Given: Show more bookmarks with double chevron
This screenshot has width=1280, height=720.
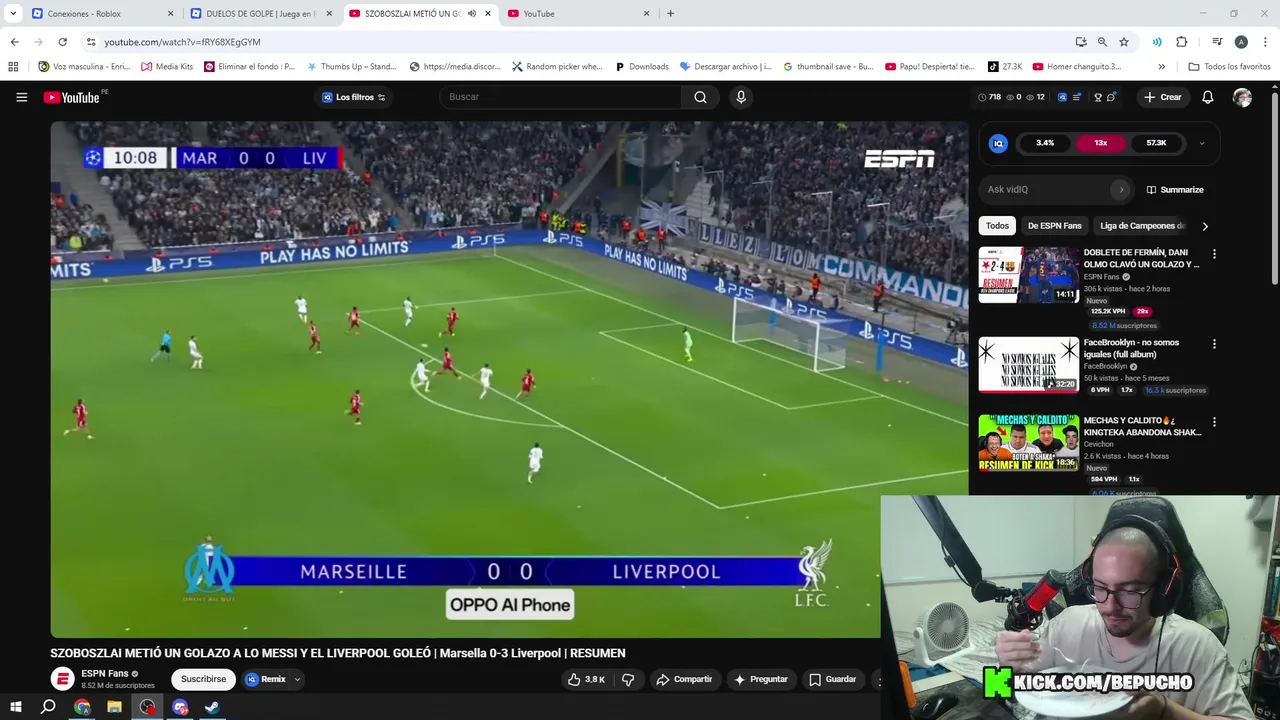Looking at the screenshot, I should [x=1161, y=67].
